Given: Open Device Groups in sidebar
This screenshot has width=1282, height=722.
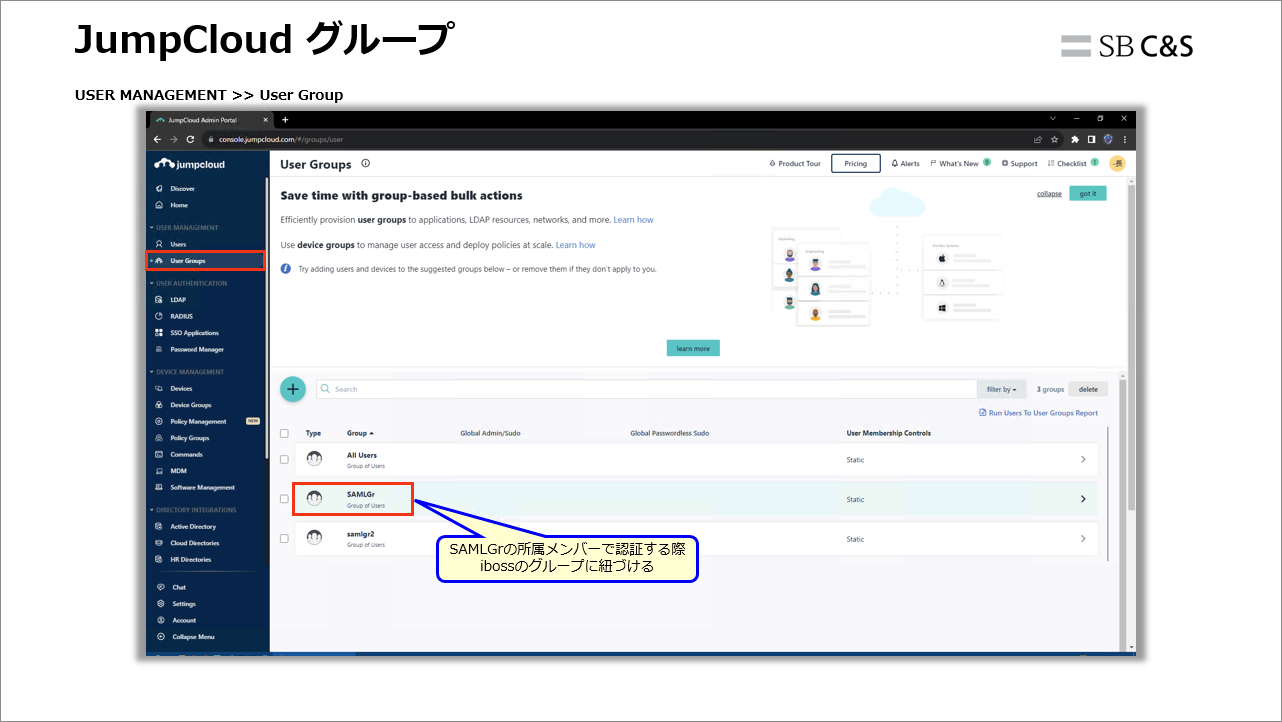Looking at the screenshot, I should pos(190,405).
